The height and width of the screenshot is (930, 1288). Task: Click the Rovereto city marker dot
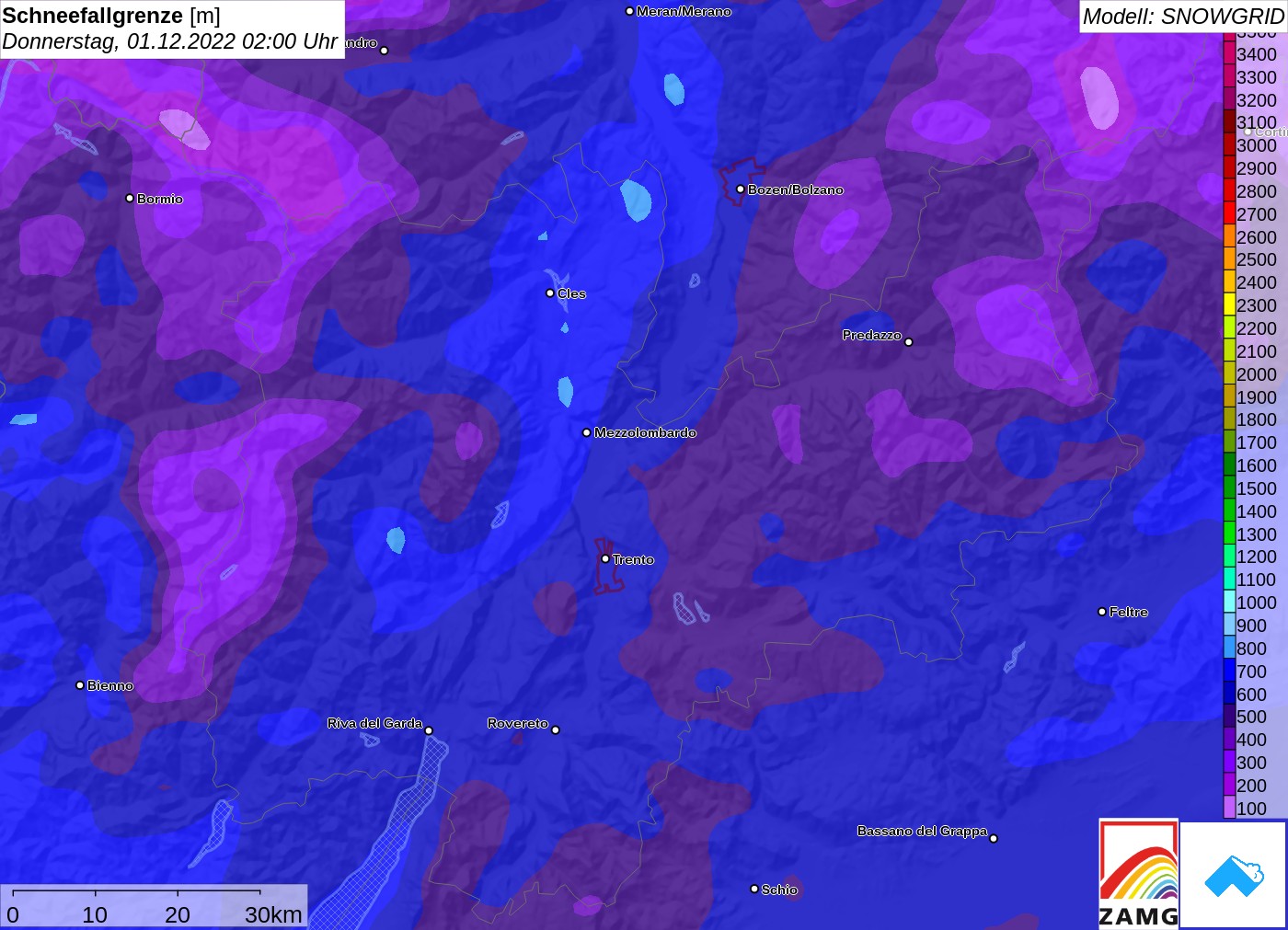(x=556, y=730)
